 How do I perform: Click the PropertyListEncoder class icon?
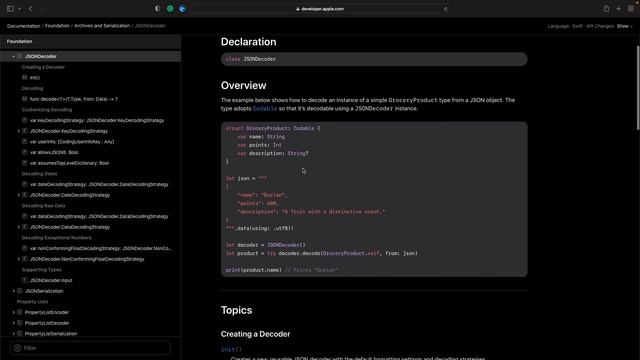[20, 312]
